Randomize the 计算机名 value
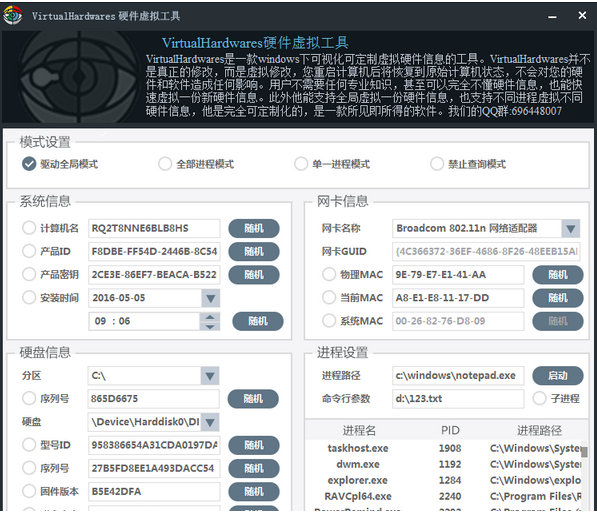Screen dimensions: 597x512 tap(254, 228)
